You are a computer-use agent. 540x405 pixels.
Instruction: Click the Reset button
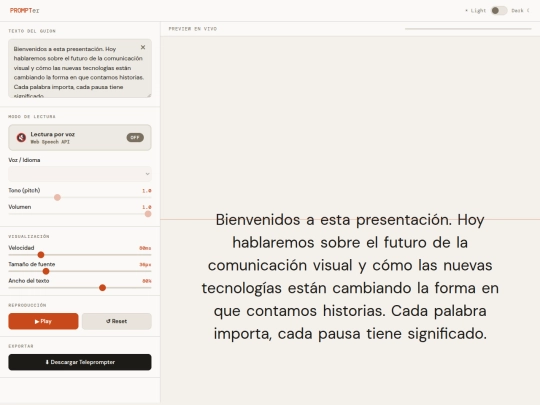[x=117, y=321]
